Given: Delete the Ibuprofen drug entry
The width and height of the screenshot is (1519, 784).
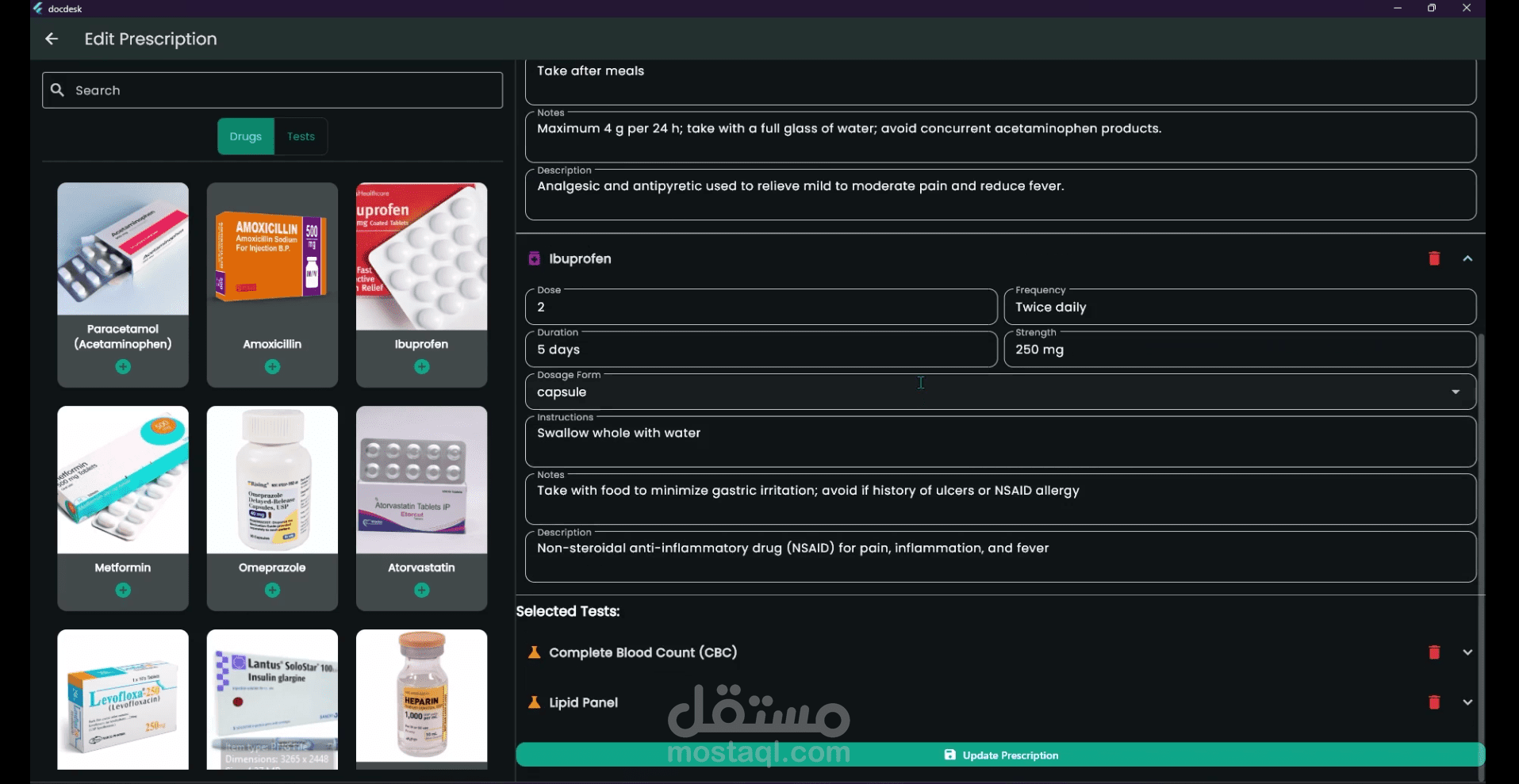Looking at the screenshot, I should pyautogui.click(x=1434, y=258).
